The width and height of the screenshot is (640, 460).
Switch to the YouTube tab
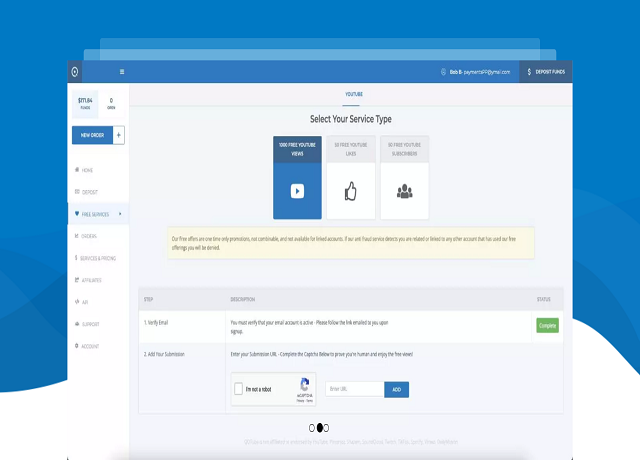pyautogui.click(x=354, y=94)
